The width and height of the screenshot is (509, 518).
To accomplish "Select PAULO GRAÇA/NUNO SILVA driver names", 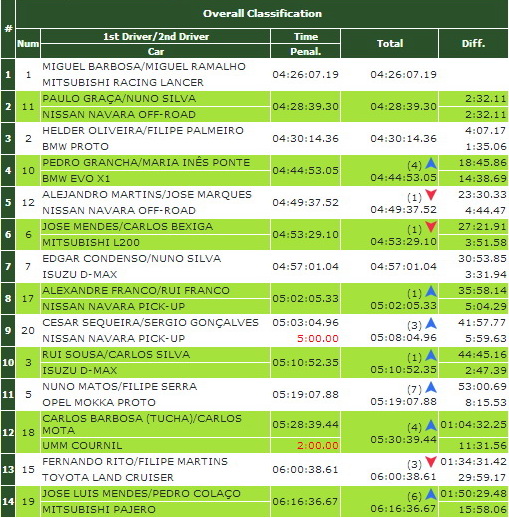I will [x=119, y=98].
